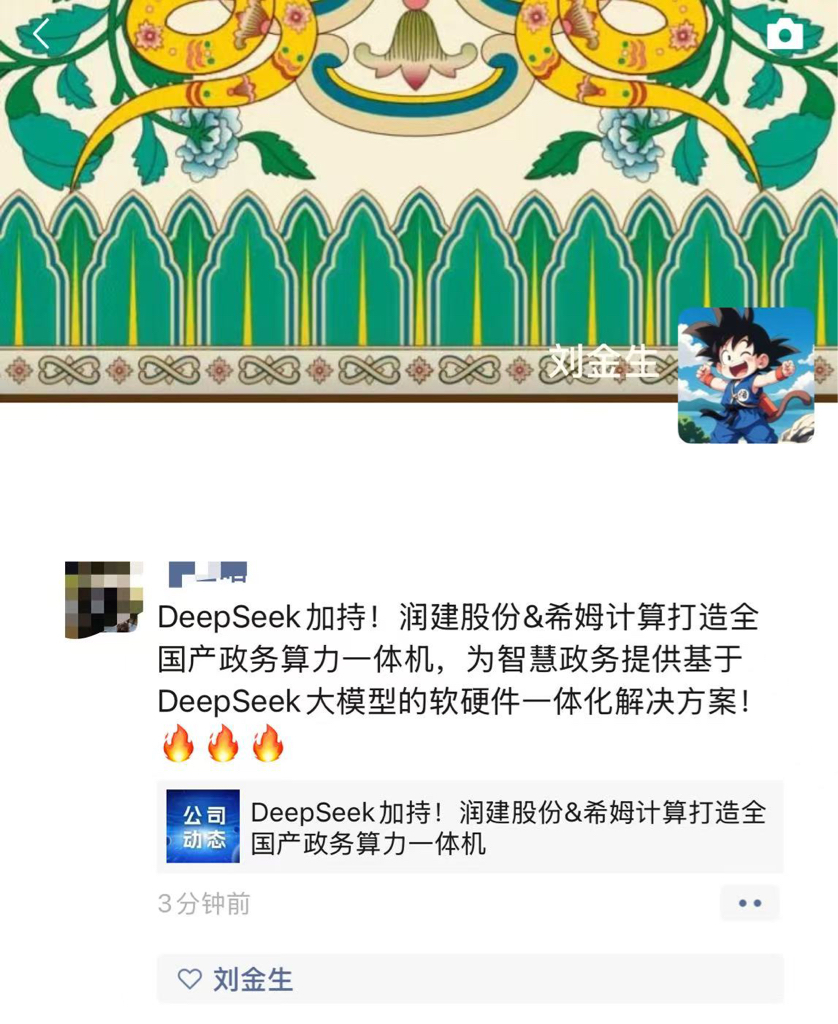Tap the blurred poster name above the post
Image resolution: width=838 pixels, height=1024 pixels.
pos(208,573)
